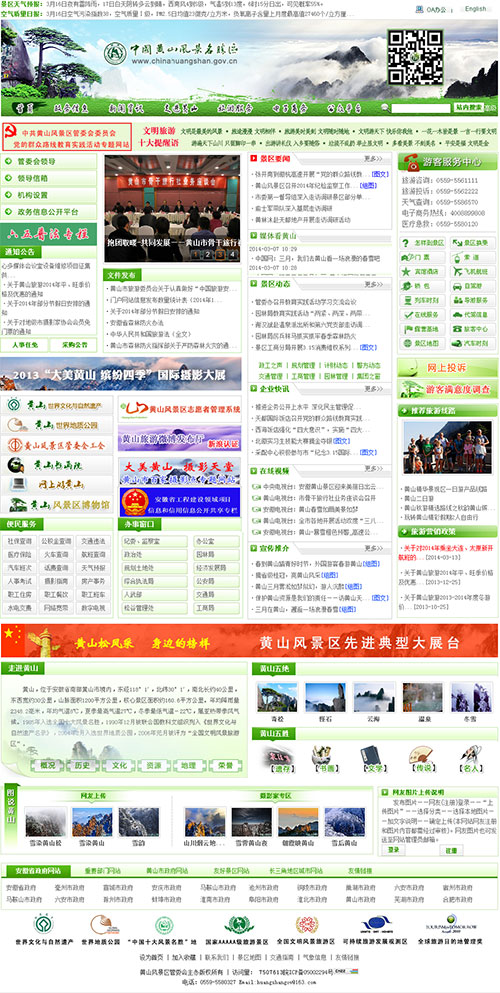The height and width of the screenshot is (993, 500).
Task: Open the 政务信息公开平台 sidebar item
Action: (49, 212)
